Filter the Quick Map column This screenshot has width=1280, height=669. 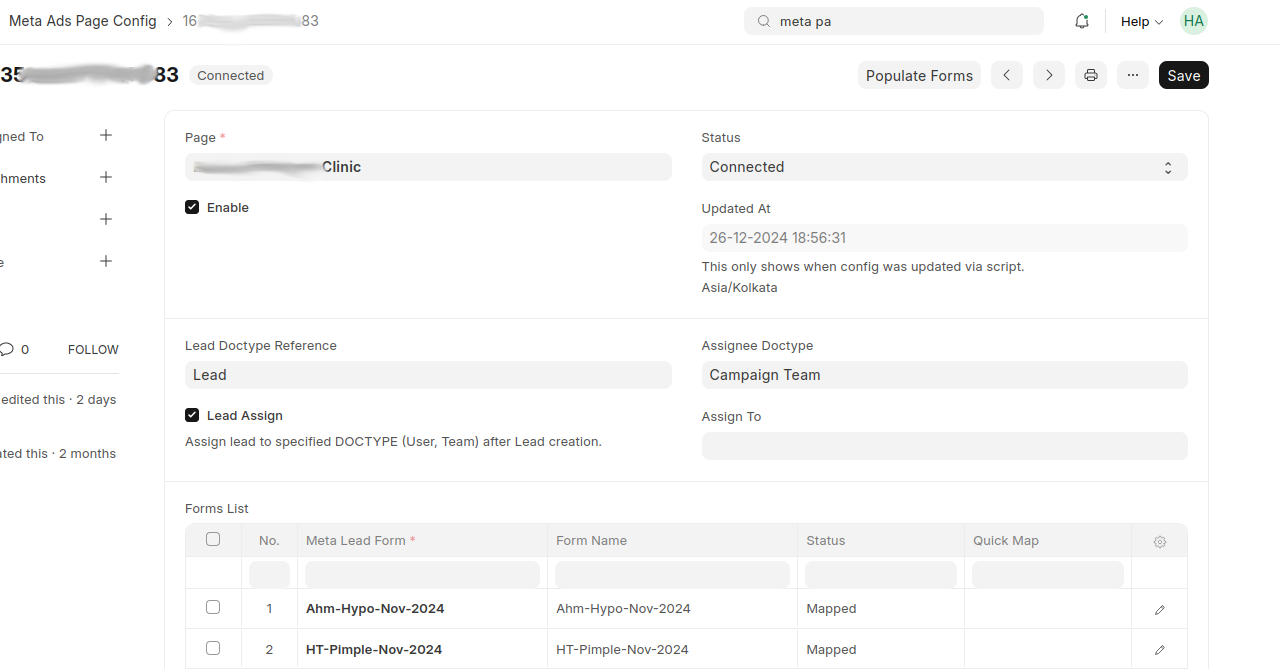1047,574
